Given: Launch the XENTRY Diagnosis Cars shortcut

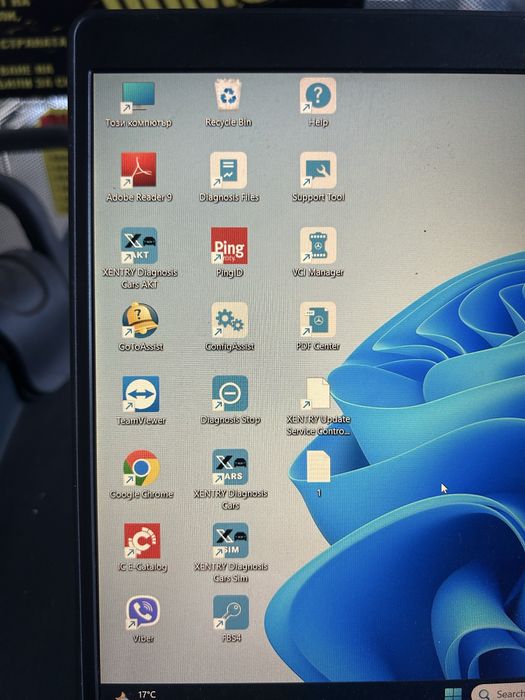Looking at the screenshot, I should click(230, 467).
